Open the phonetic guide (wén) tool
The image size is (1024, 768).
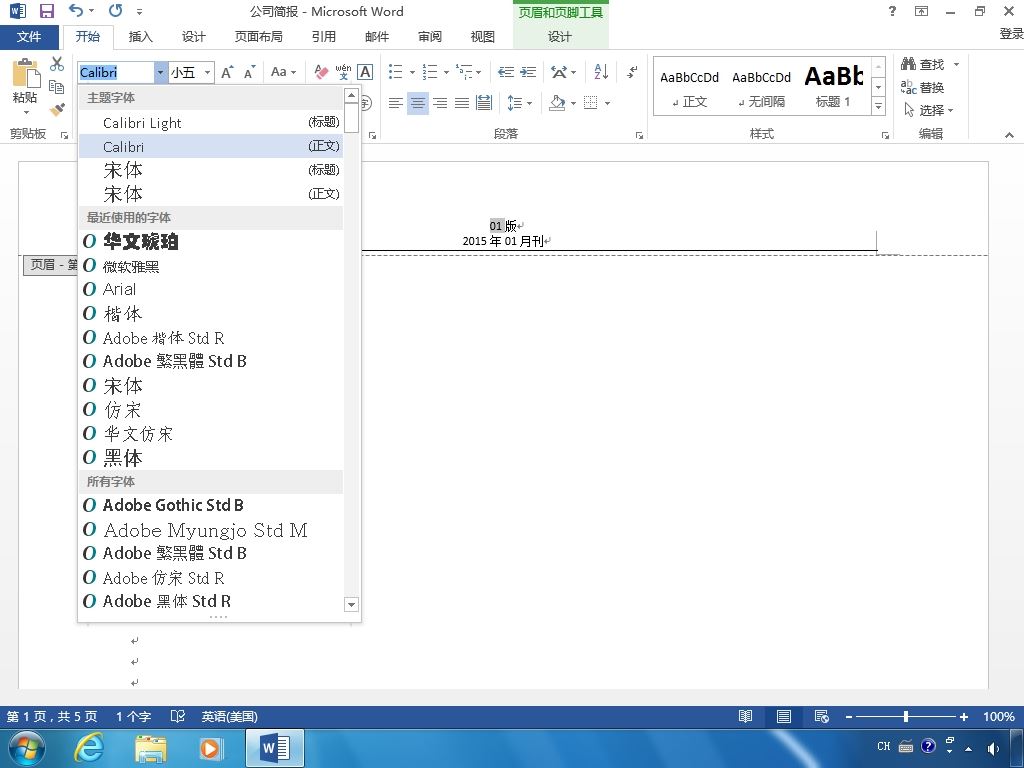[343, 72]
